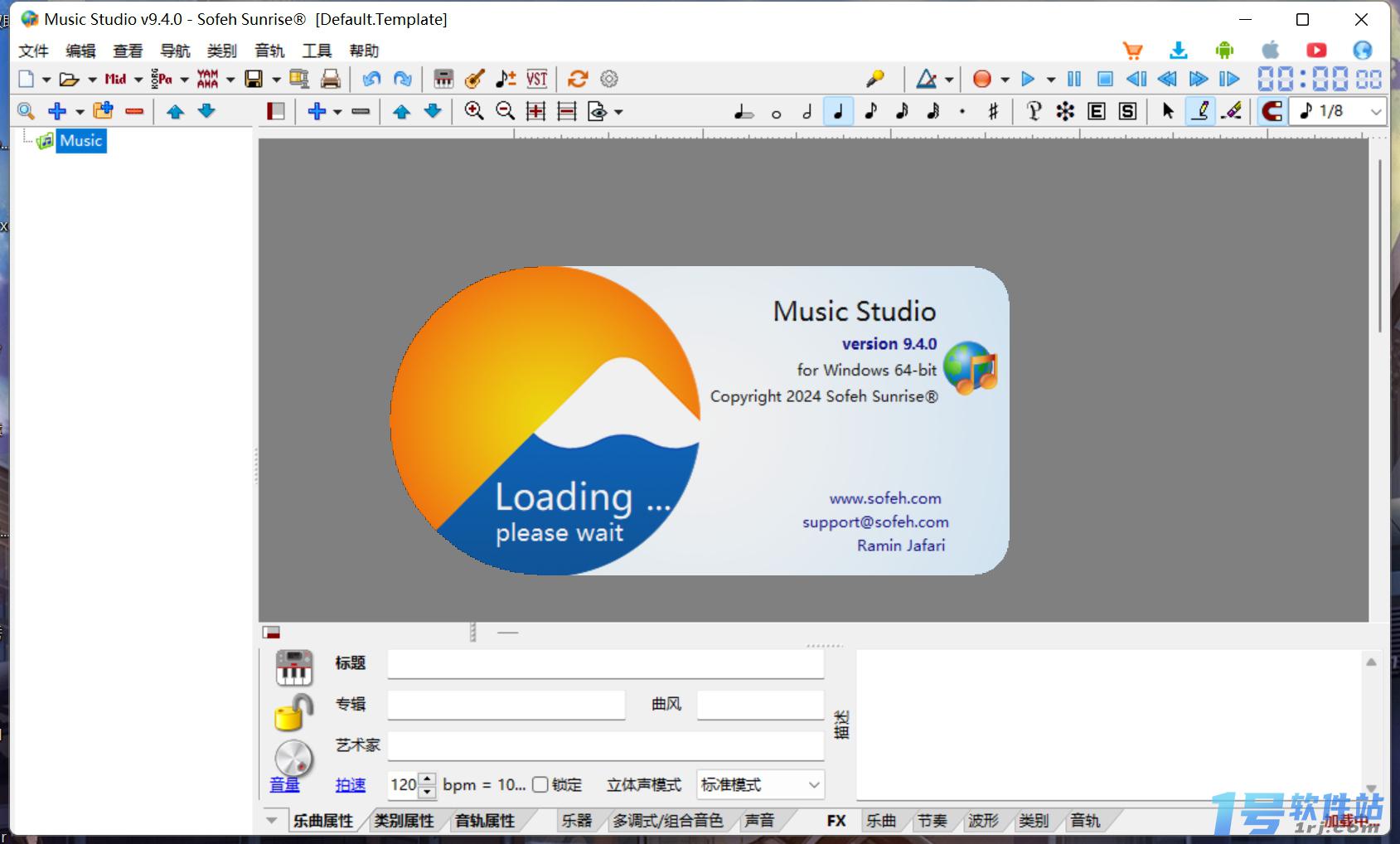
Task: Click the red record button
Action: 982,79
